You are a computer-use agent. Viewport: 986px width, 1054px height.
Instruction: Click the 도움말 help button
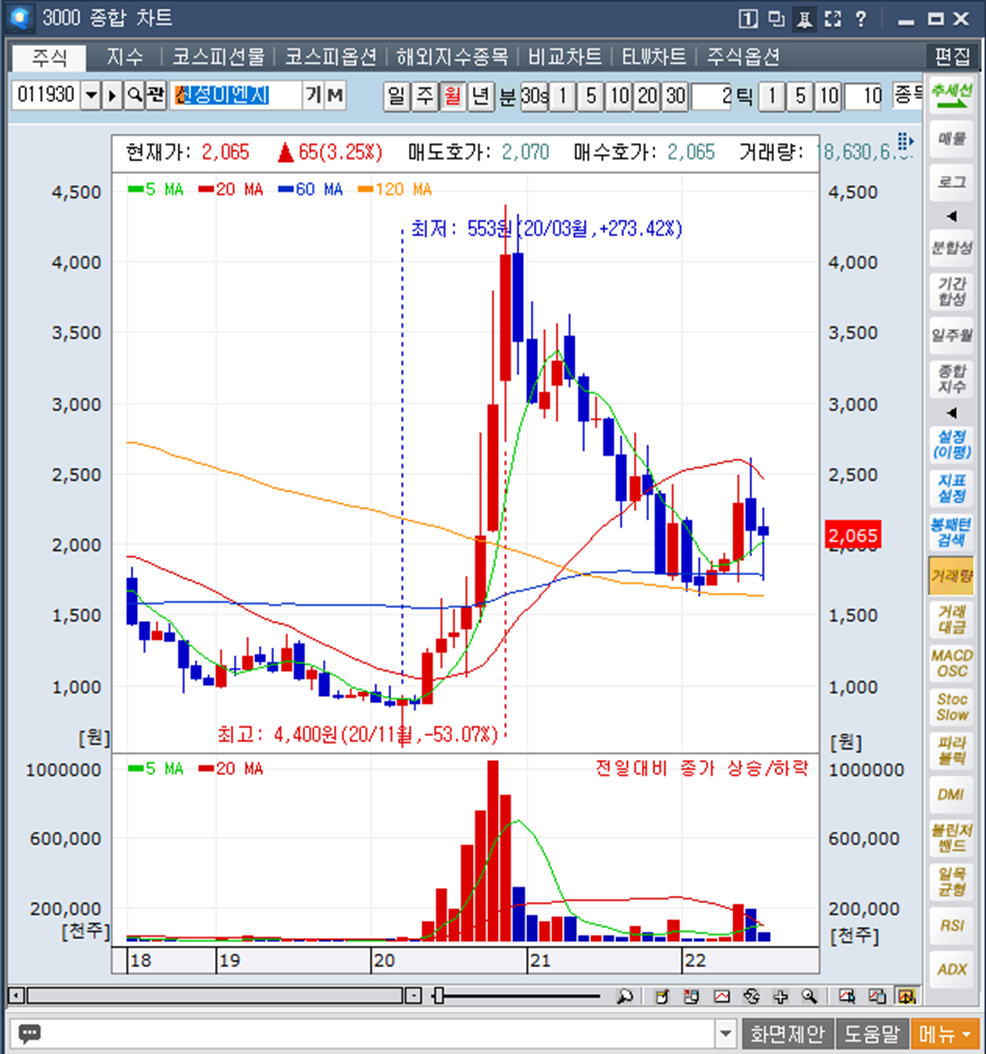(871, 1033)
